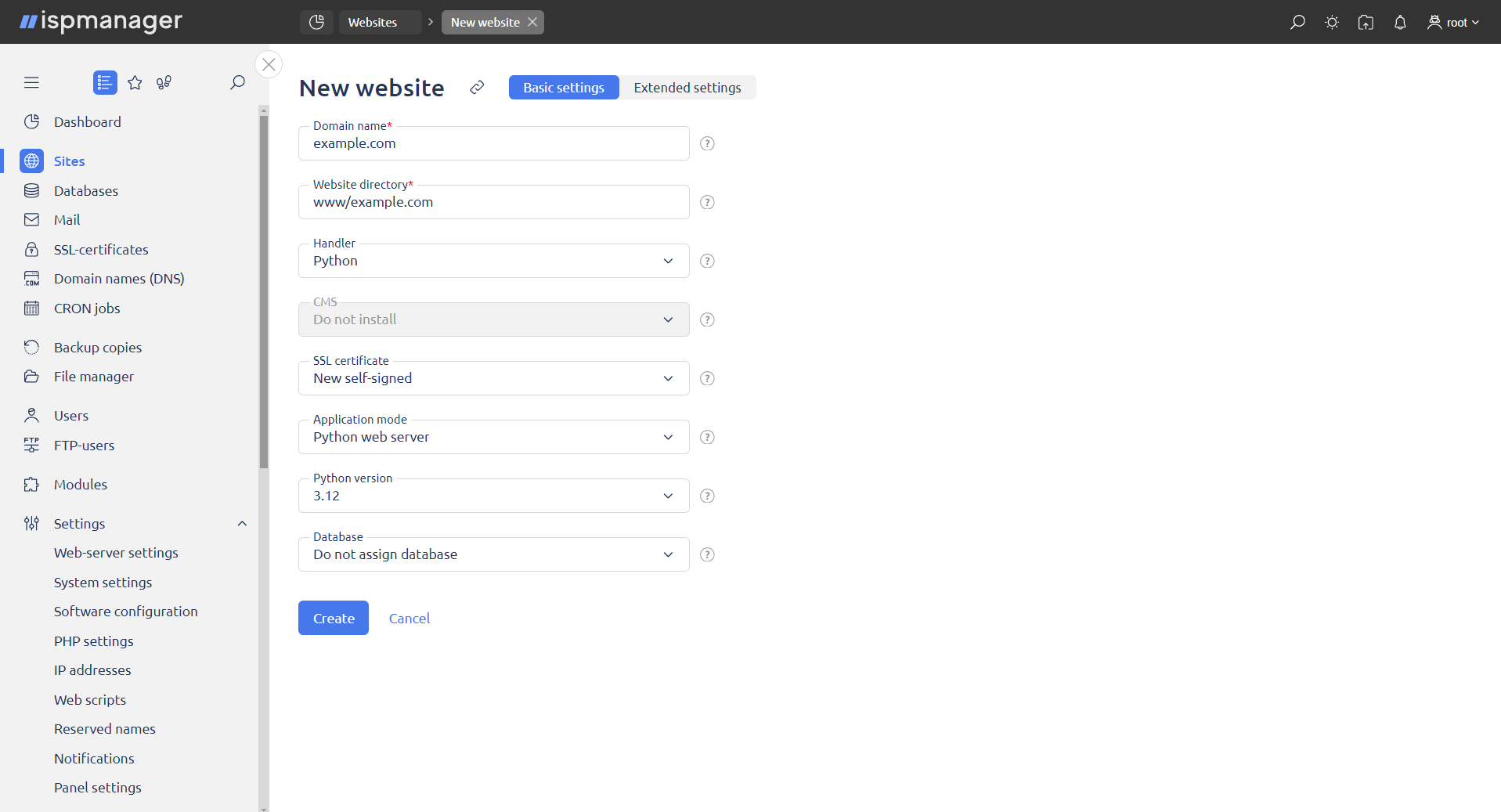The height and width of the screenshot is (812, 1501).
Task: Click the footprints history icon near the star
Action: pyautogui.click(x=163, y=82)
